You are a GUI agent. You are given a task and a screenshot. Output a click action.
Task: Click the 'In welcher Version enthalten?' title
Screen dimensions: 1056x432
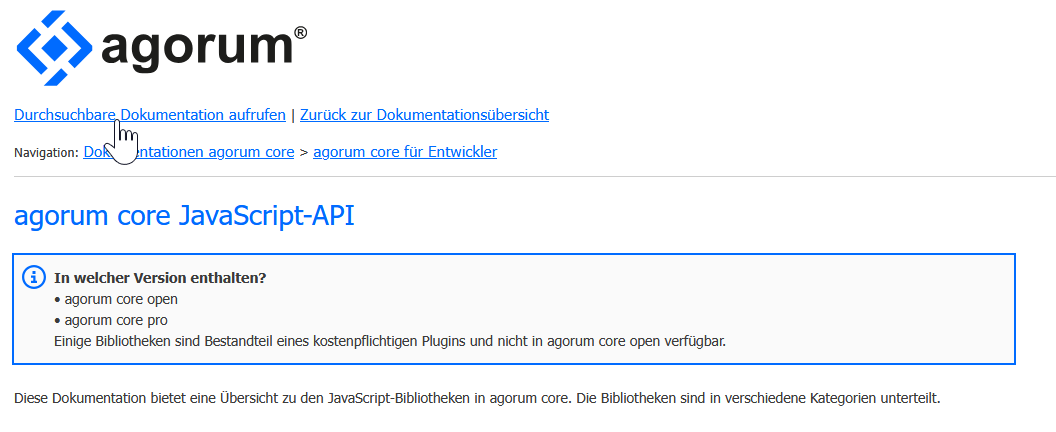click(160, 278)
